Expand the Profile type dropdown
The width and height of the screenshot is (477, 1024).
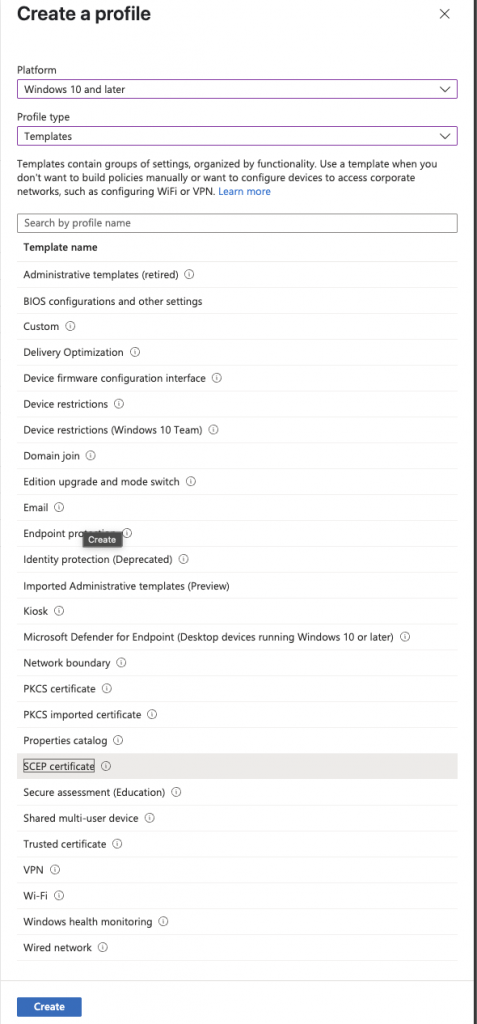click(237, 136)
